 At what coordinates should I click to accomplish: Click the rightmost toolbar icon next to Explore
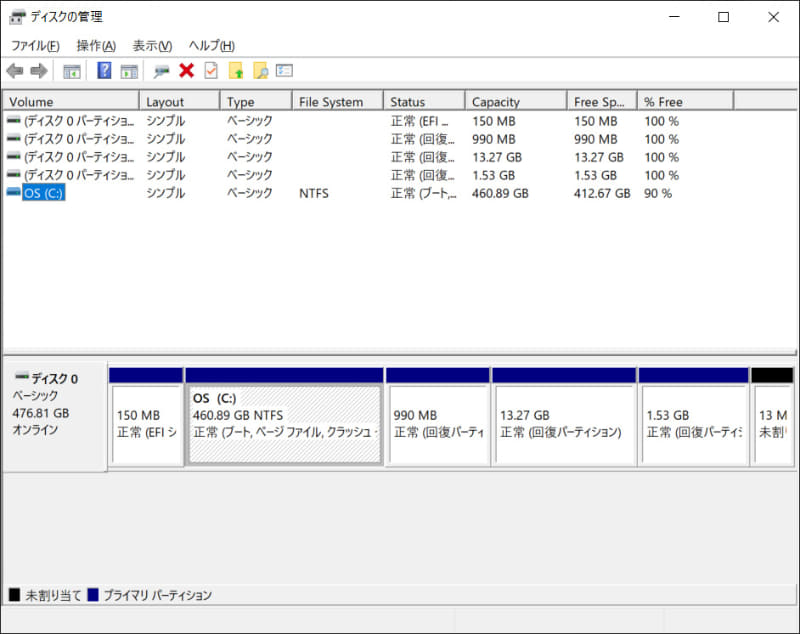tap(284, 70)
